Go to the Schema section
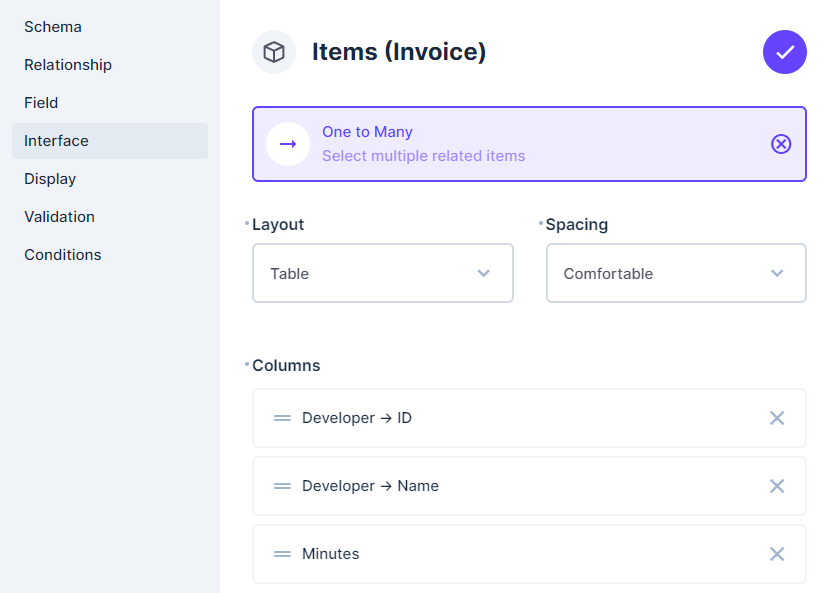This screenshot has height=593, width=831. click(x=110, y=27)
